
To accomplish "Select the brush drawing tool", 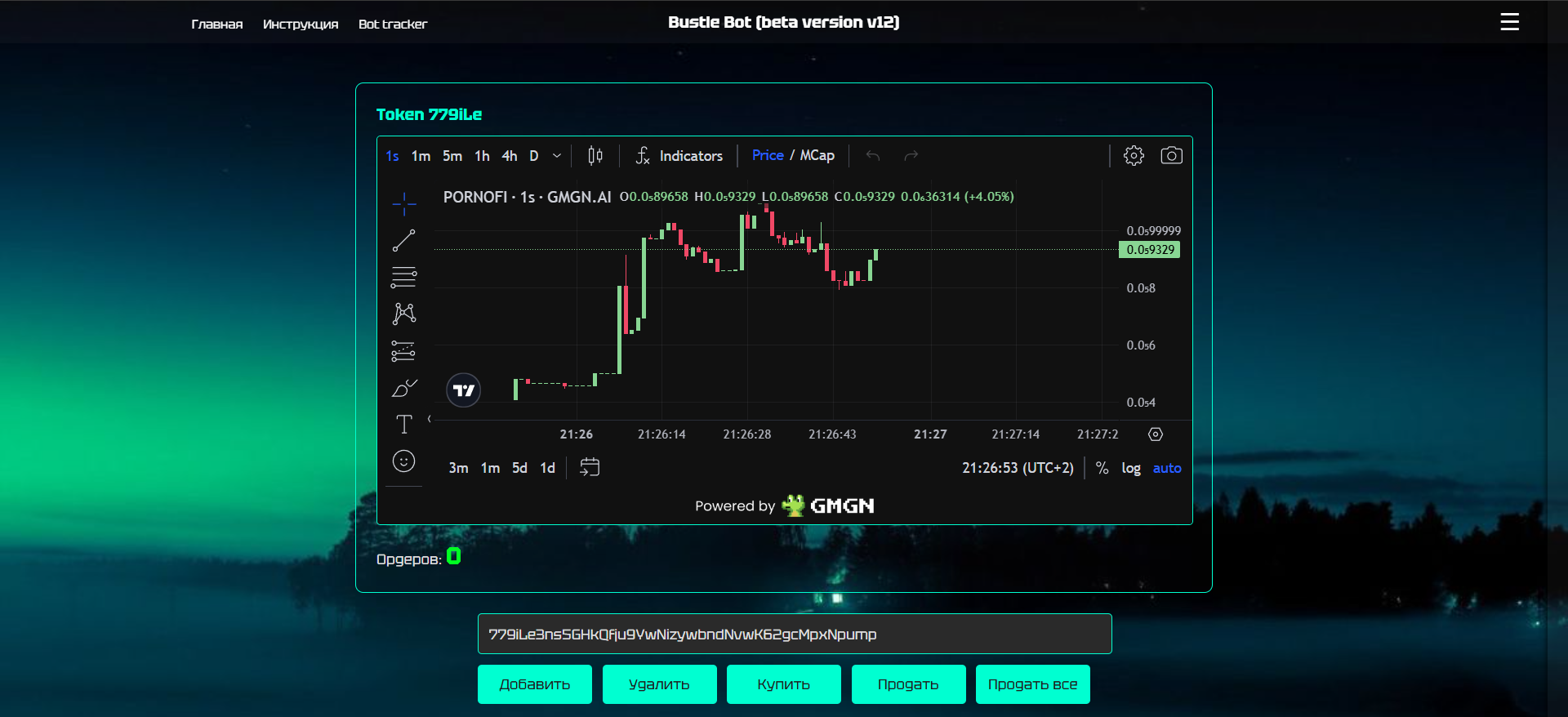I will coord(403,388).
